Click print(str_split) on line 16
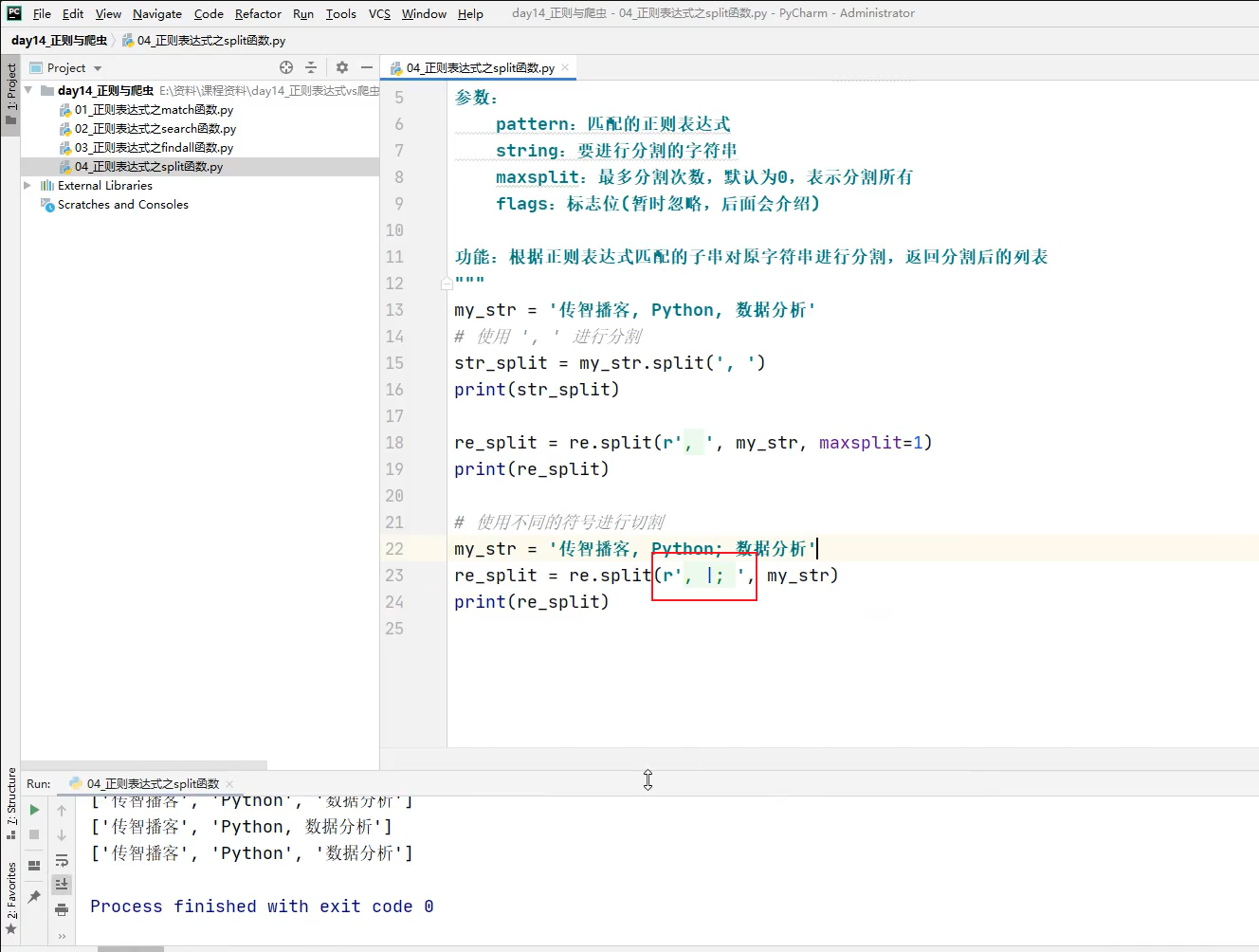Viewport: 1259px width, 952px height. (x=537, y=389)
